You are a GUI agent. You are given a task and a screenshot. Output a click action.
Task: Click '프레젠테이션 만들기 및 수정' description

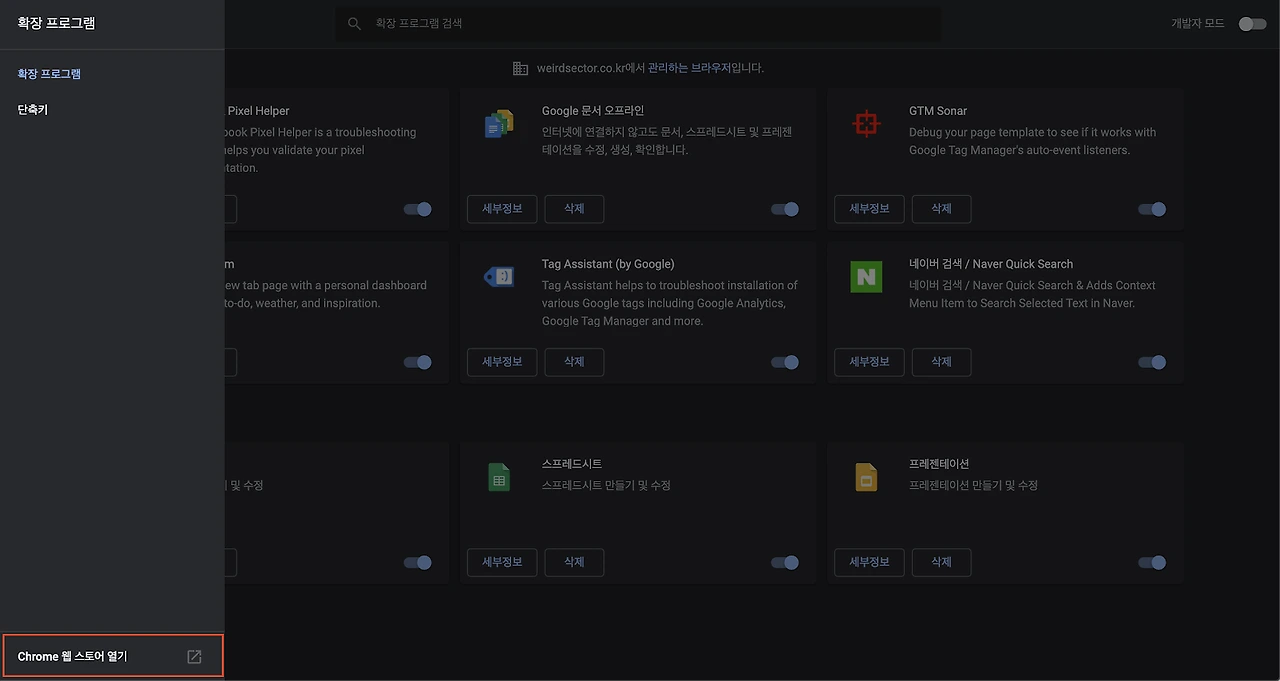[x=973, y=485]
